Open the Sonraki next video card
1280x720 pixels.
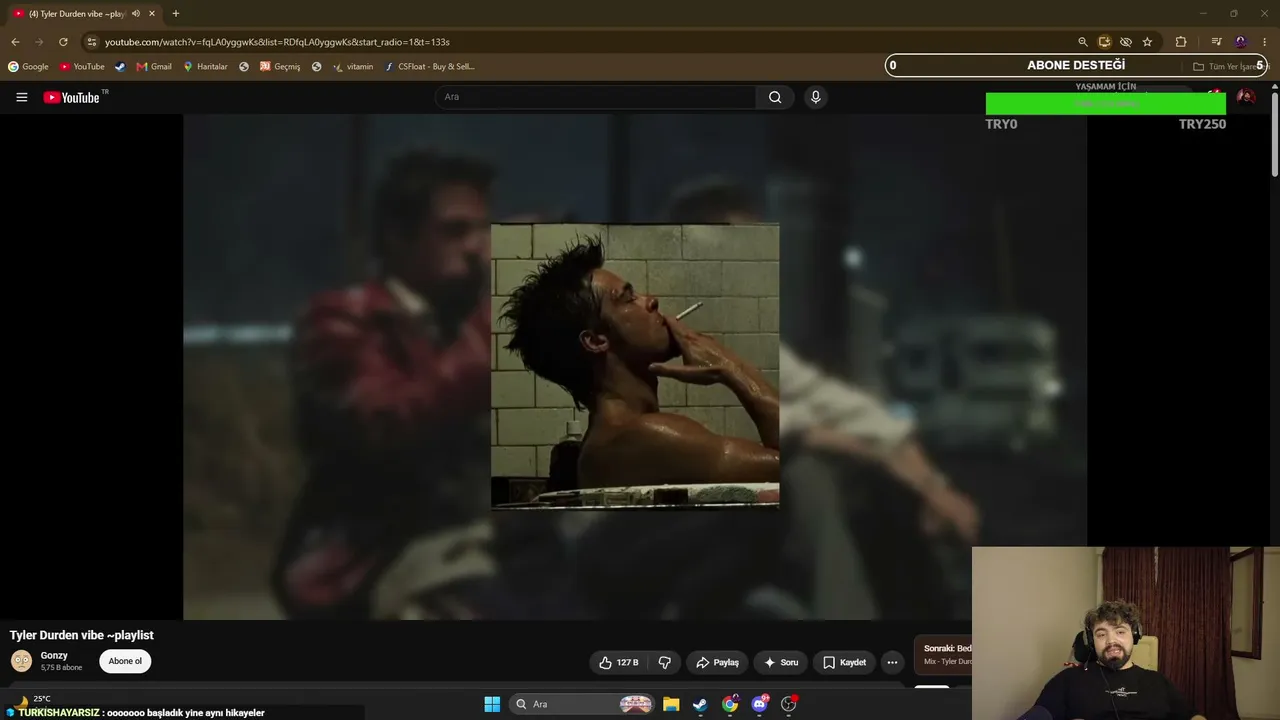tap(943, 655)
